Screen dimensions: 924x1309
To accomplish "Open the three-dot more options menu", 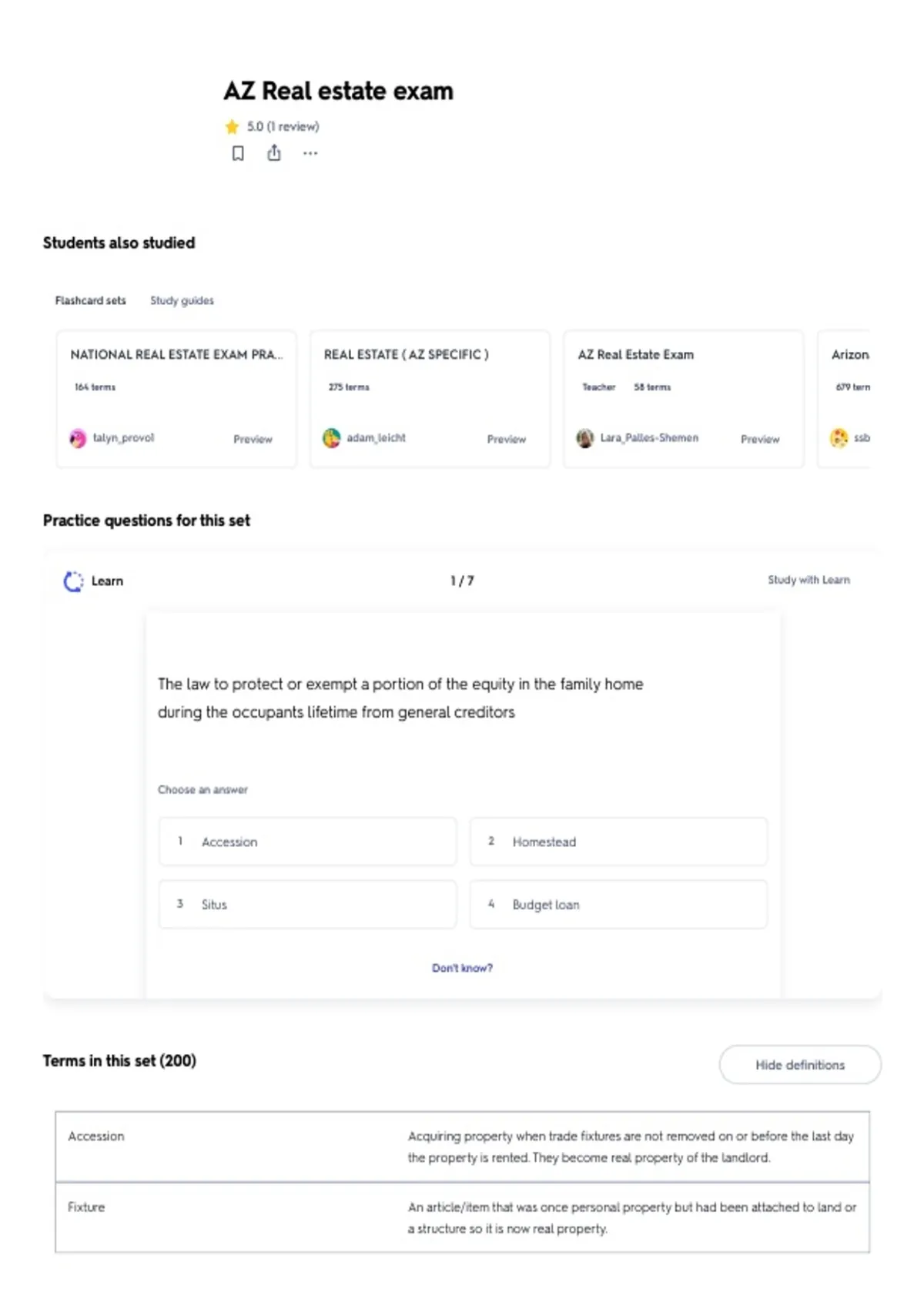I will 310,153.
